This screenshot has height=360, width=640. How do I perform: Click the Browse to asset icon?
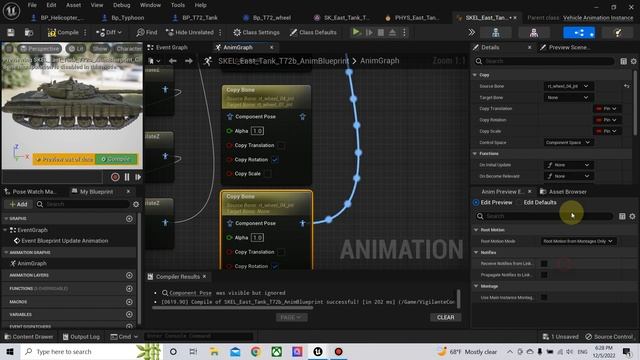[29, 32]
